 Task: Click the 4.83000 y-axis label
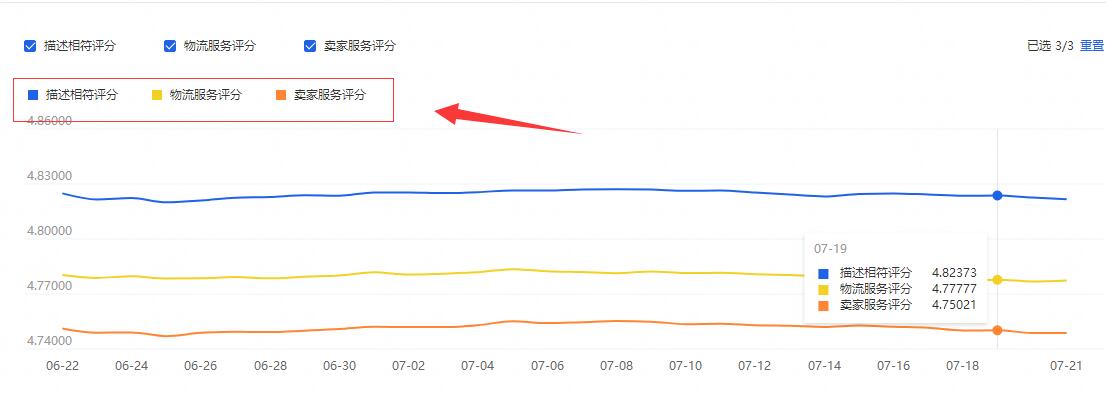pos(50,176)
